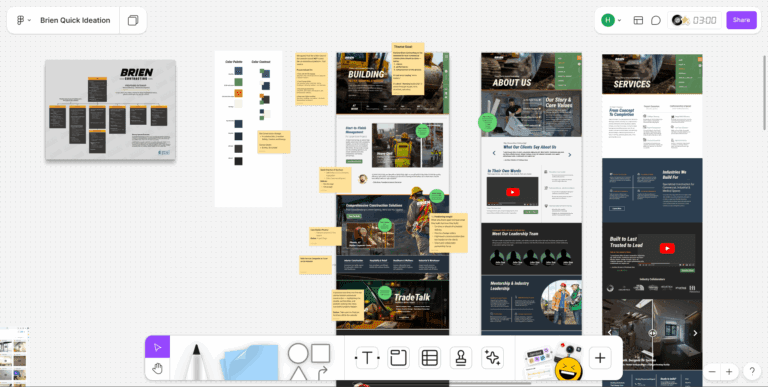Image resolution: width=768 pixels, height=387 pixels.
Task: Open the stickers and widgets tray
Action: tap(552, 362)
